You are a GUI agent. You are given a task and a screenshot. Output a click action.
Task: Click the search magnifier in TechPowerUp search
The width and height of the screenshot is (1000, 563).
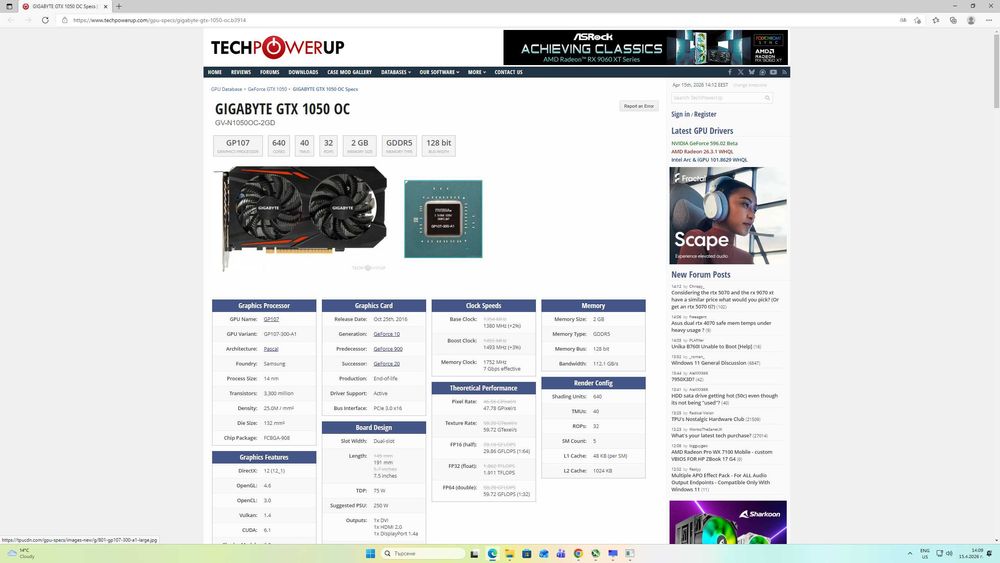tap(767, 98)
